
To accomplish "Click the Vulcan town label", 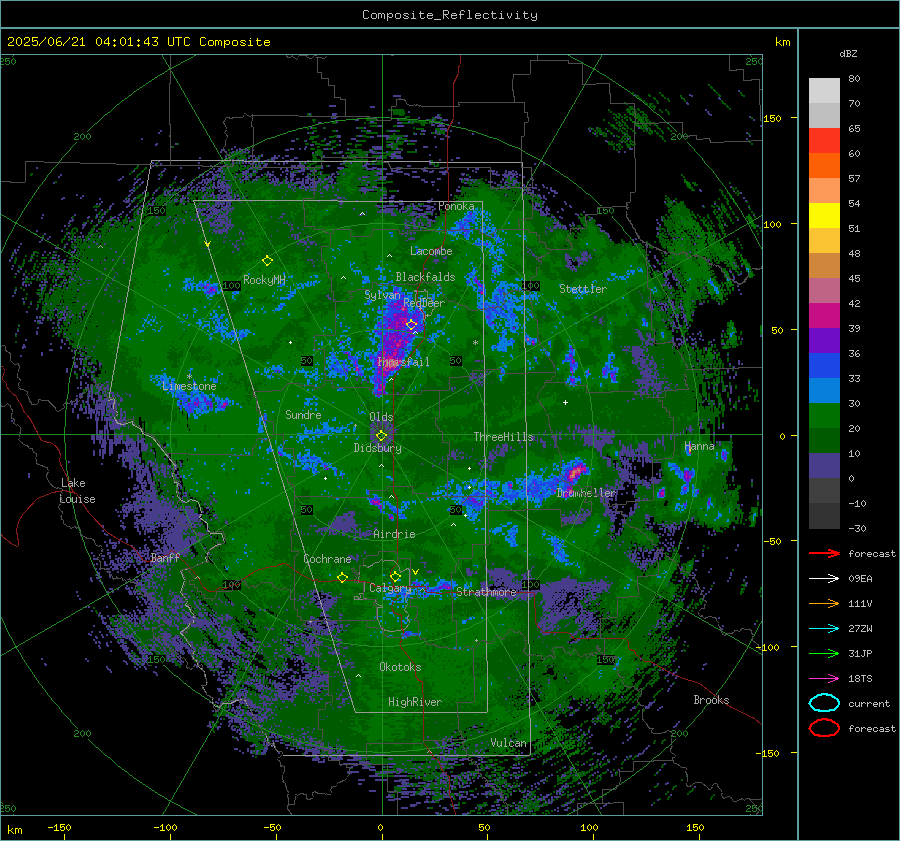I will click(x=508, y=743).
